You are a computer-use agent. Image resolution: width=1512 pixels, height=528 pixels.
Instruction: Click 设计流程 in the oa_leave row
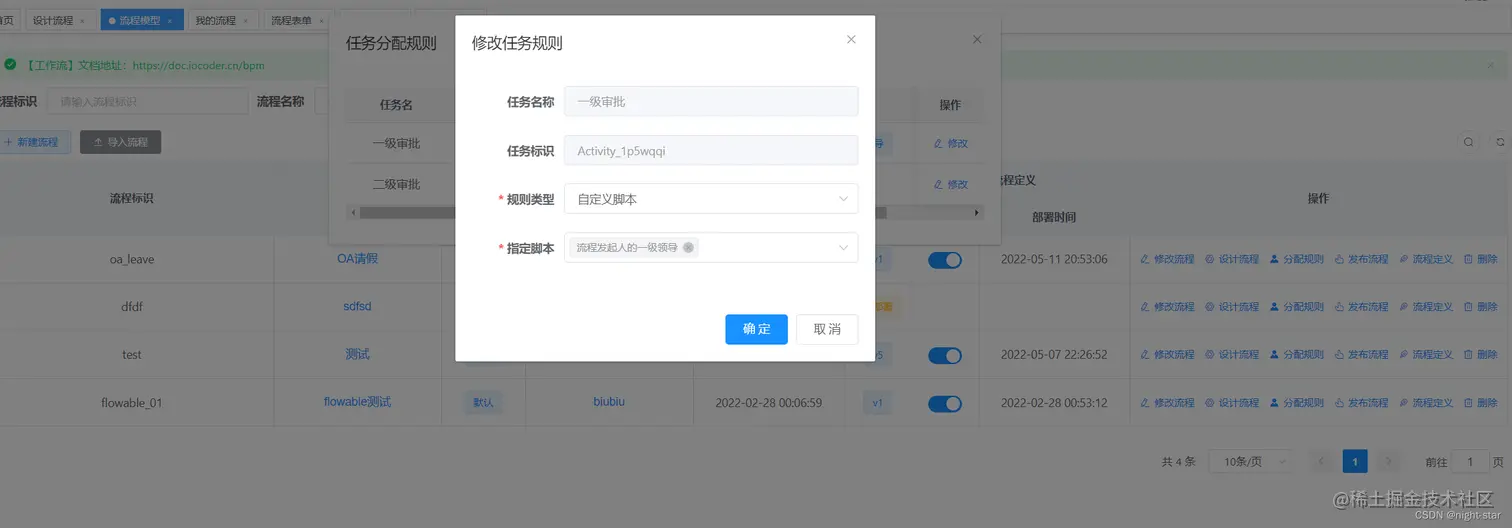pos(1232,259)
